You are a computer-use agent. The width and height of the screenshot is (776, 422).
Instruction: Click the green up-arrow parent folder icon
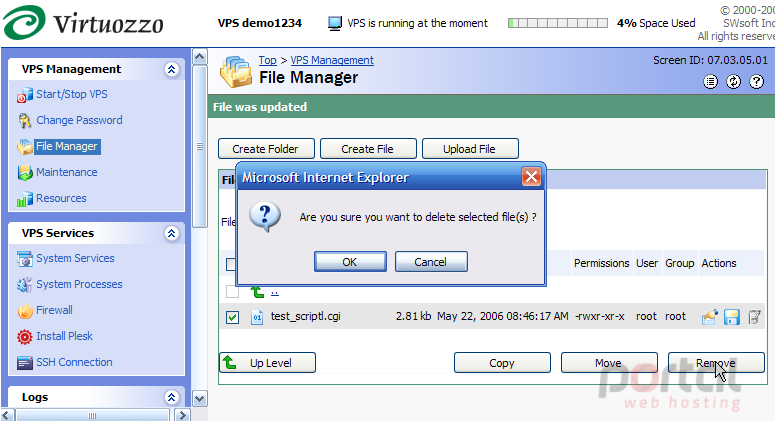pyautogui.click(x=257, y=292)
